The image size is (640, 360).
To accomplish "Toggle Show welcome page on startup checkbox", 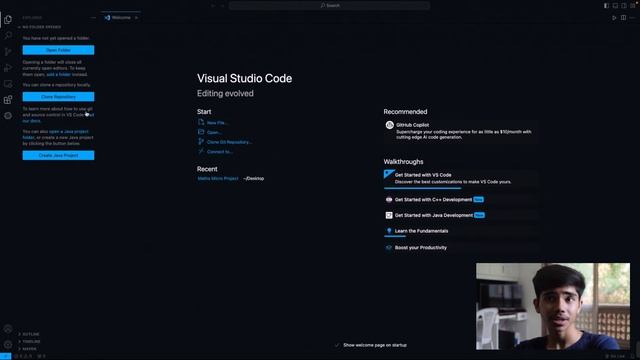I will (337, 345).
